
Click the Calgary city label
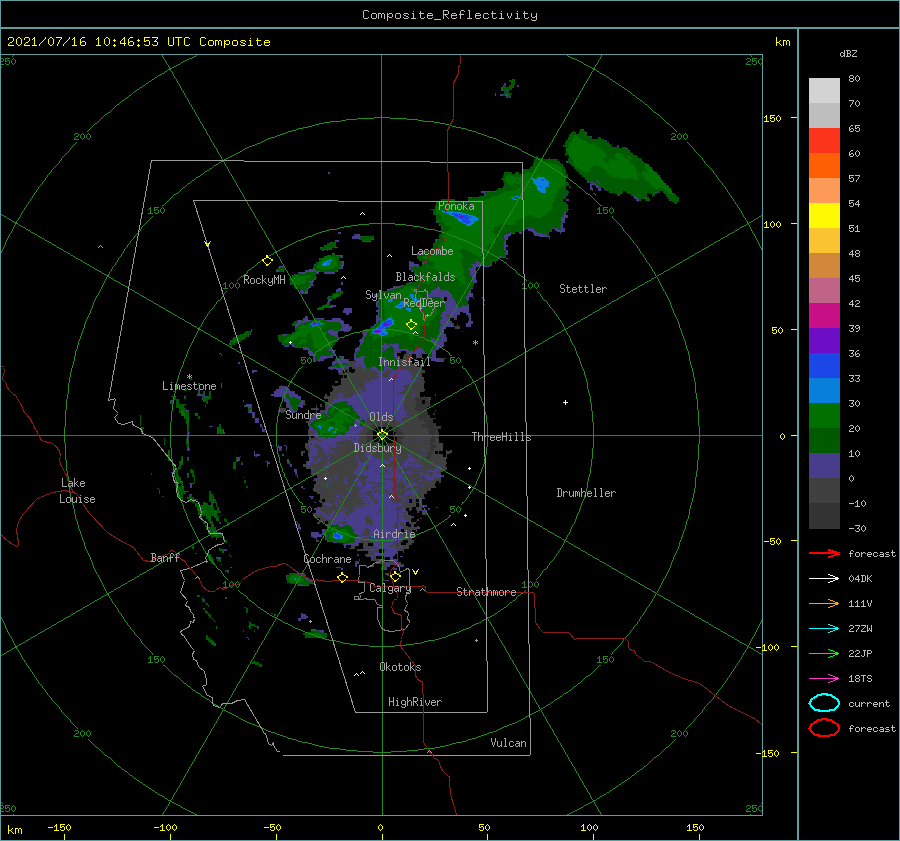coord(390,588)
